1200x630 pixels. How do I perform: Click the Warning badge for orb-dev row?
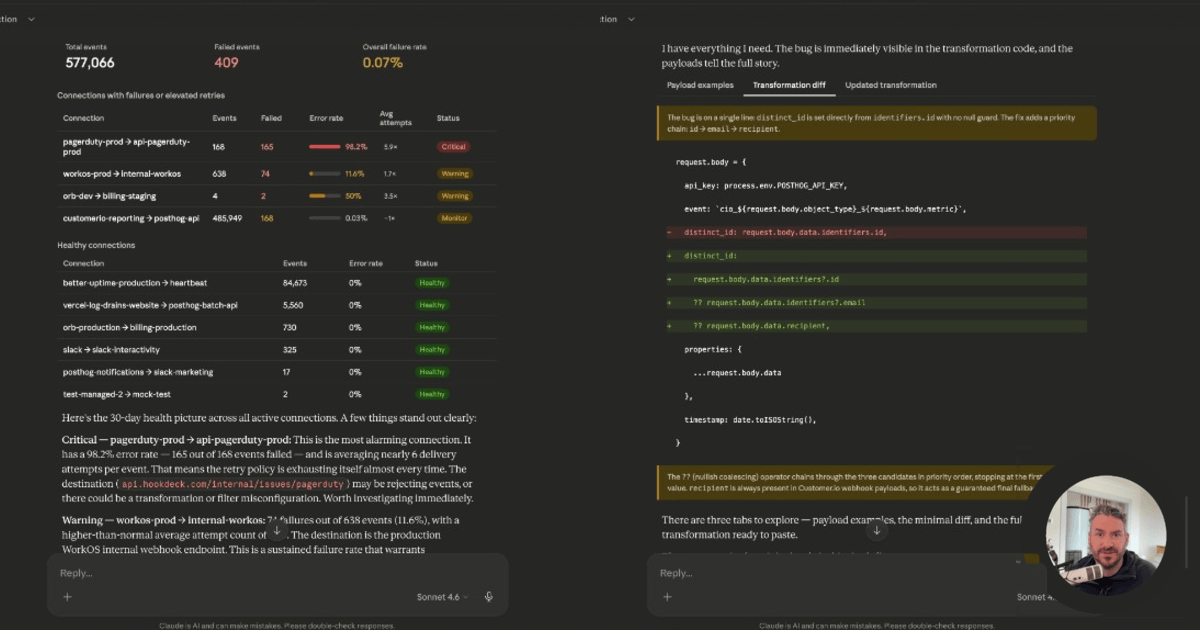point(455,196)
